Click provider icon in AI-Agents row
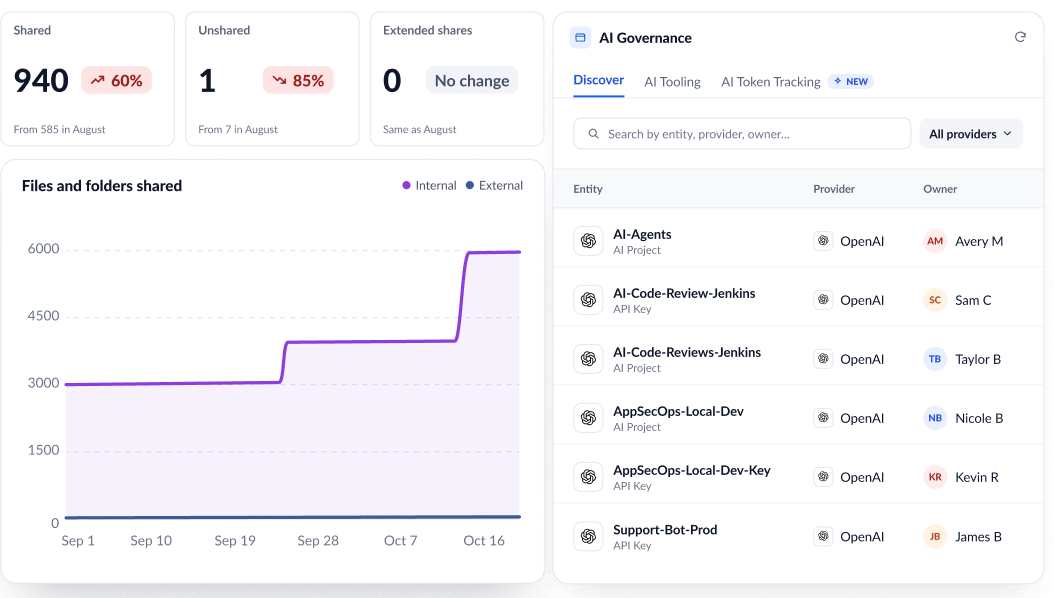Viewport: 1054px width, 598px height. pyautogui.click(x=823, y=241)
